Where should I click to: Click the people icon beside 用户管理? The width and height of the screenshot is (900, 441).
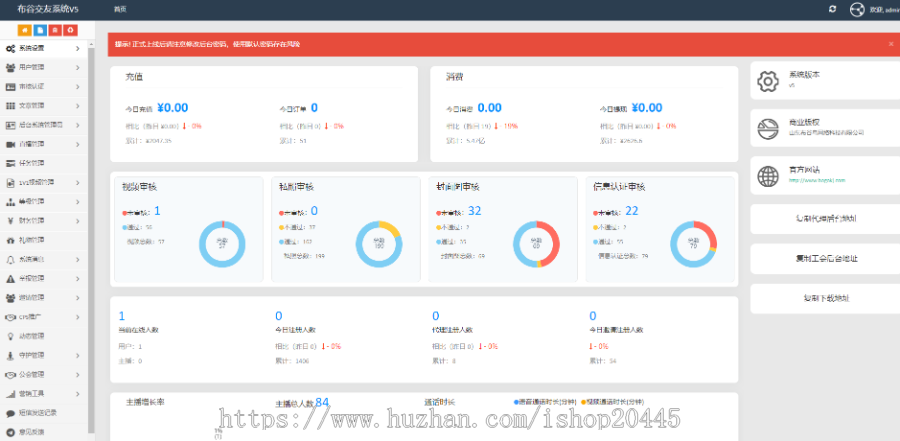click(x=10, y=68)
